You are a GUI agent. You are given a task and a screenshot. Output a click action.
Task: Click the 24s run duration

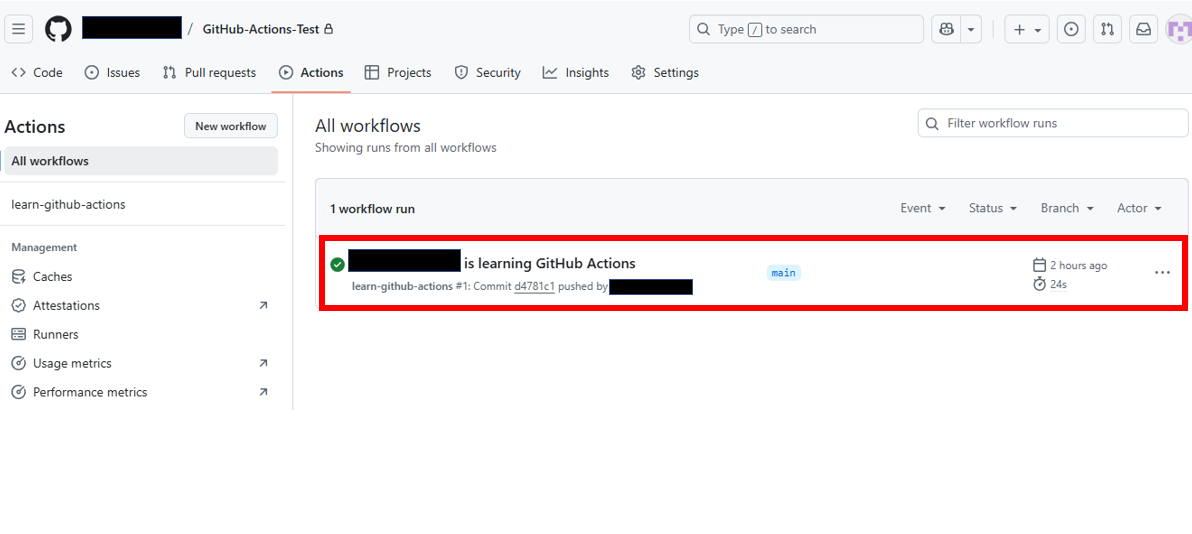pyautogui.click(x=1058, y=284)
